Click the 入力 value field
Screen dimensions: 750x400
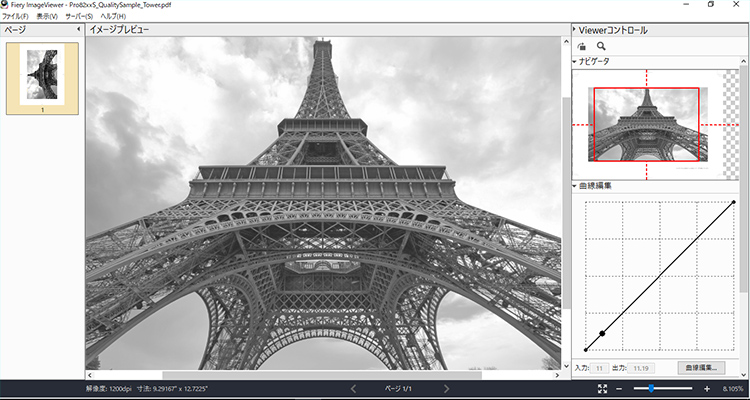pos(599,368)
